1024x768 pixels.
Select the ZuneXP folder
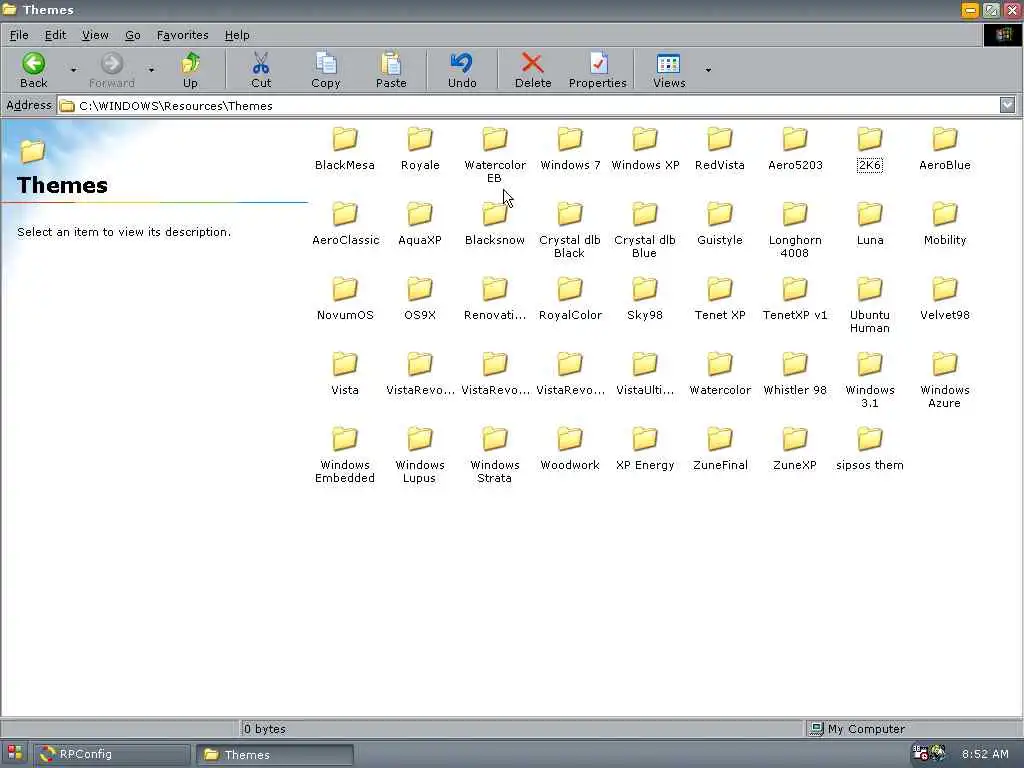tap(795, 449)
